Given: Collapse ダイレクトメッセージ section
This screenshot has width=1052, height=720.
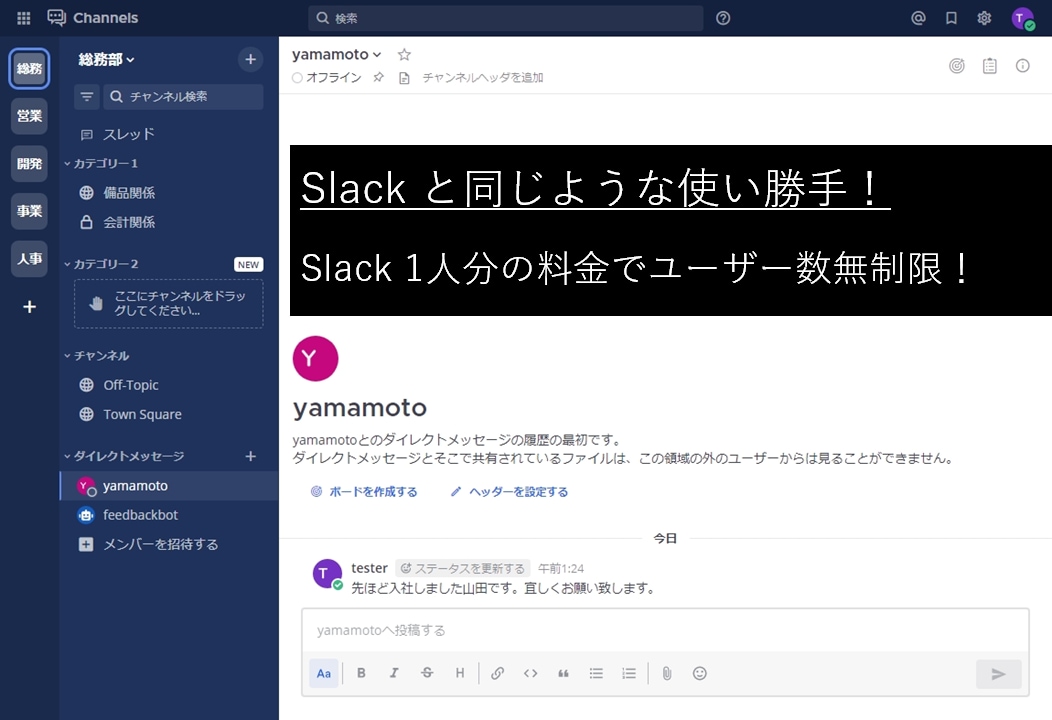Looking at the screenshot, I should (x=124, y=456).
